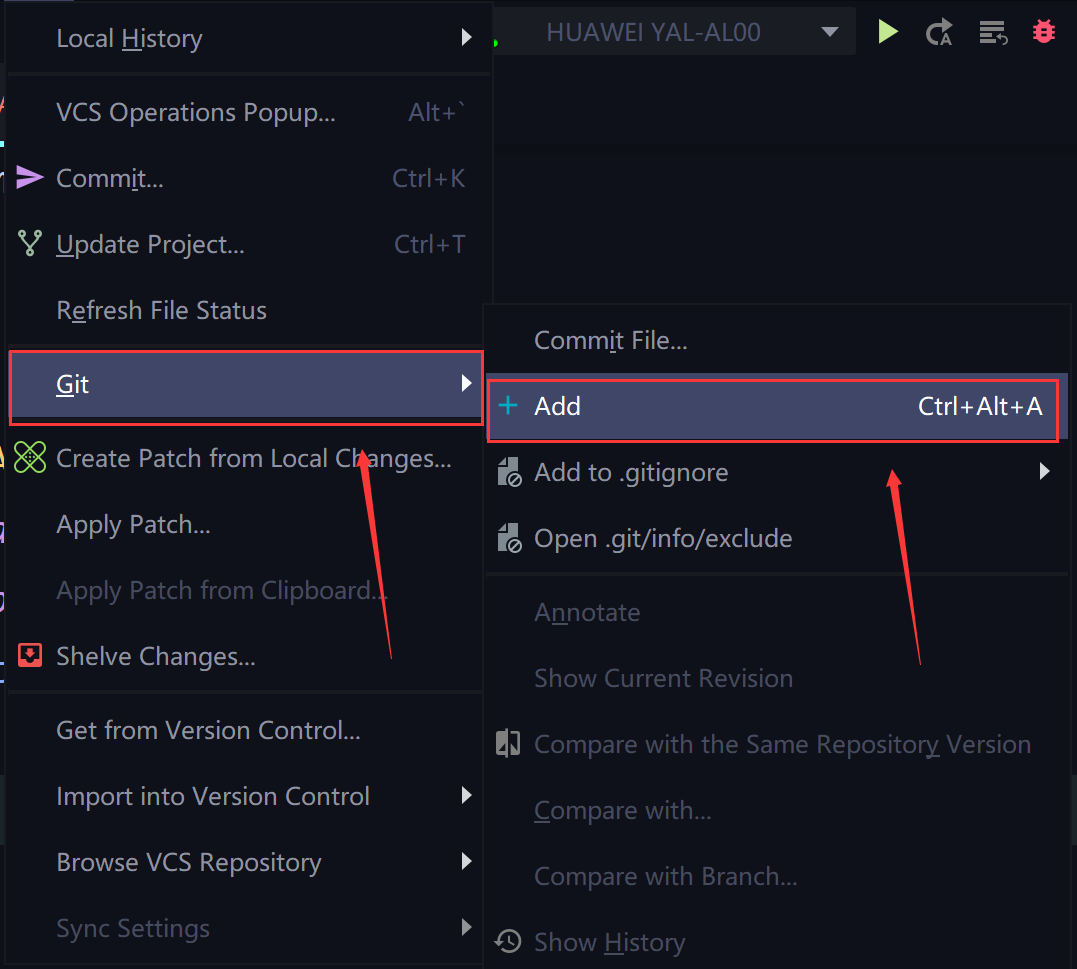The image size is (1077, 969).
Task: Click the red Debug bug icon
Action: pos(1043,32)
